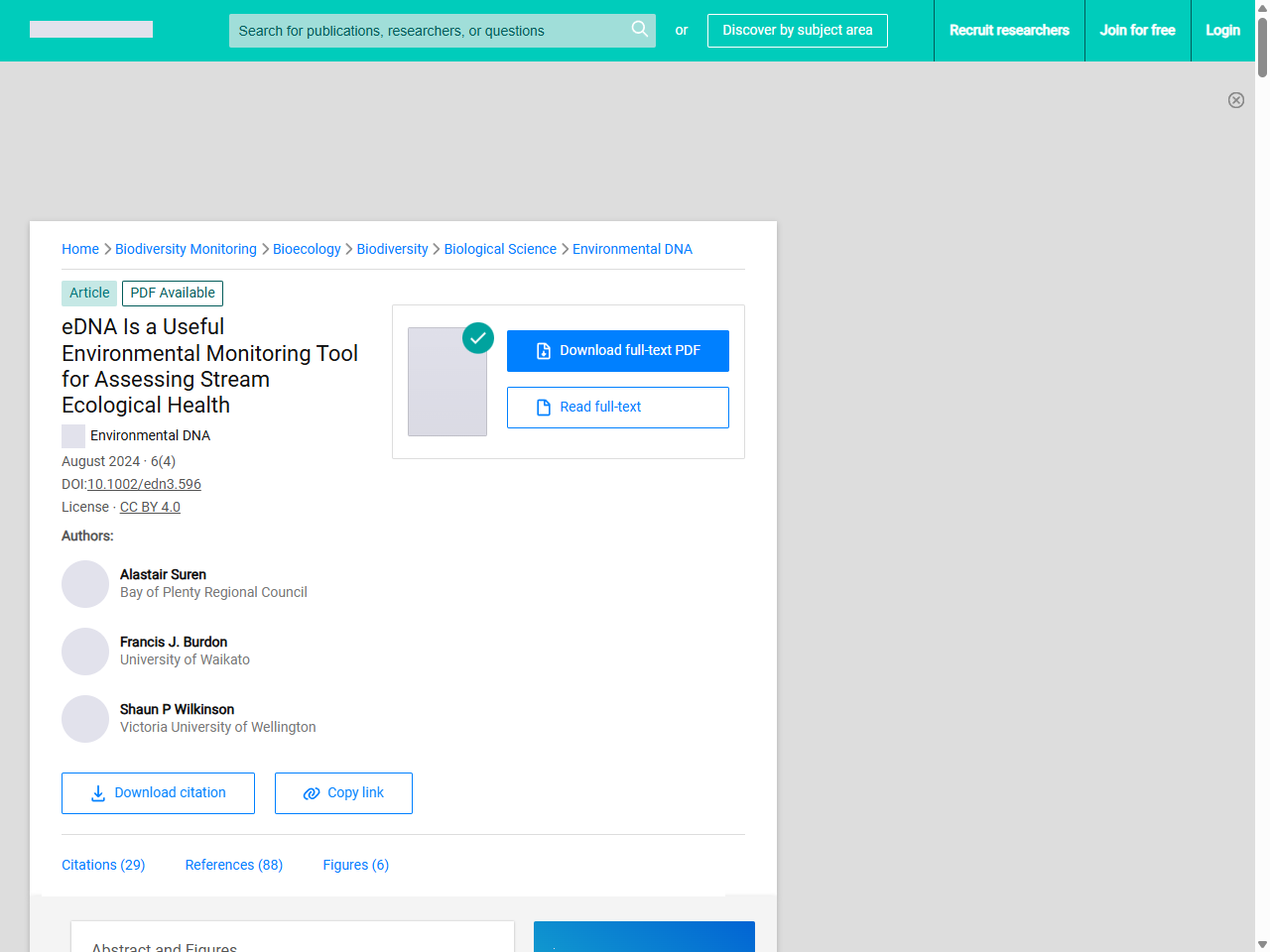Viewport: 1270px width, 952px height.
Task: Switch to Citations (29) tab
Action: [103, 865]
